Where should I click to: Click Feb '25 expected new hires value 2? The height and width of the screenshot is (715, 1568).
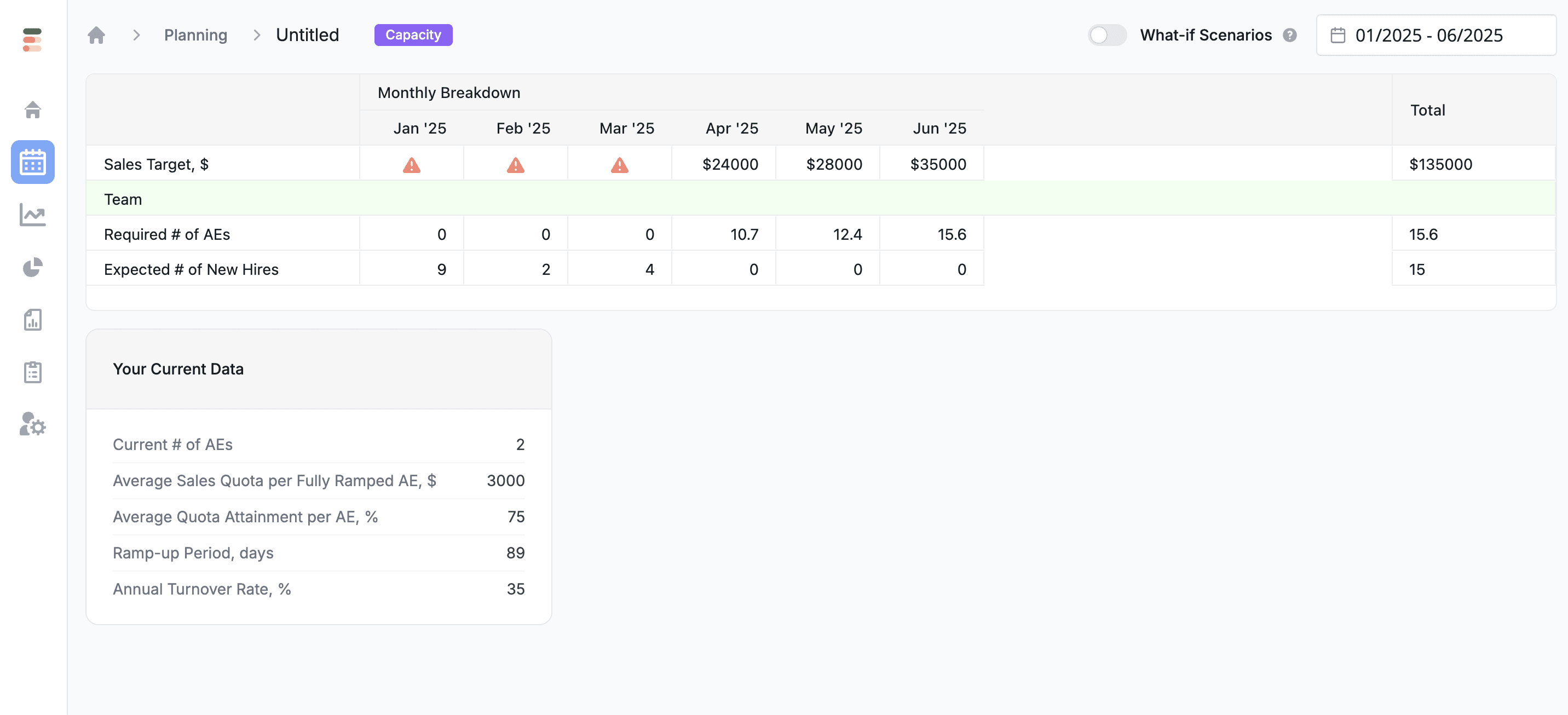click(x=545, y=269)
